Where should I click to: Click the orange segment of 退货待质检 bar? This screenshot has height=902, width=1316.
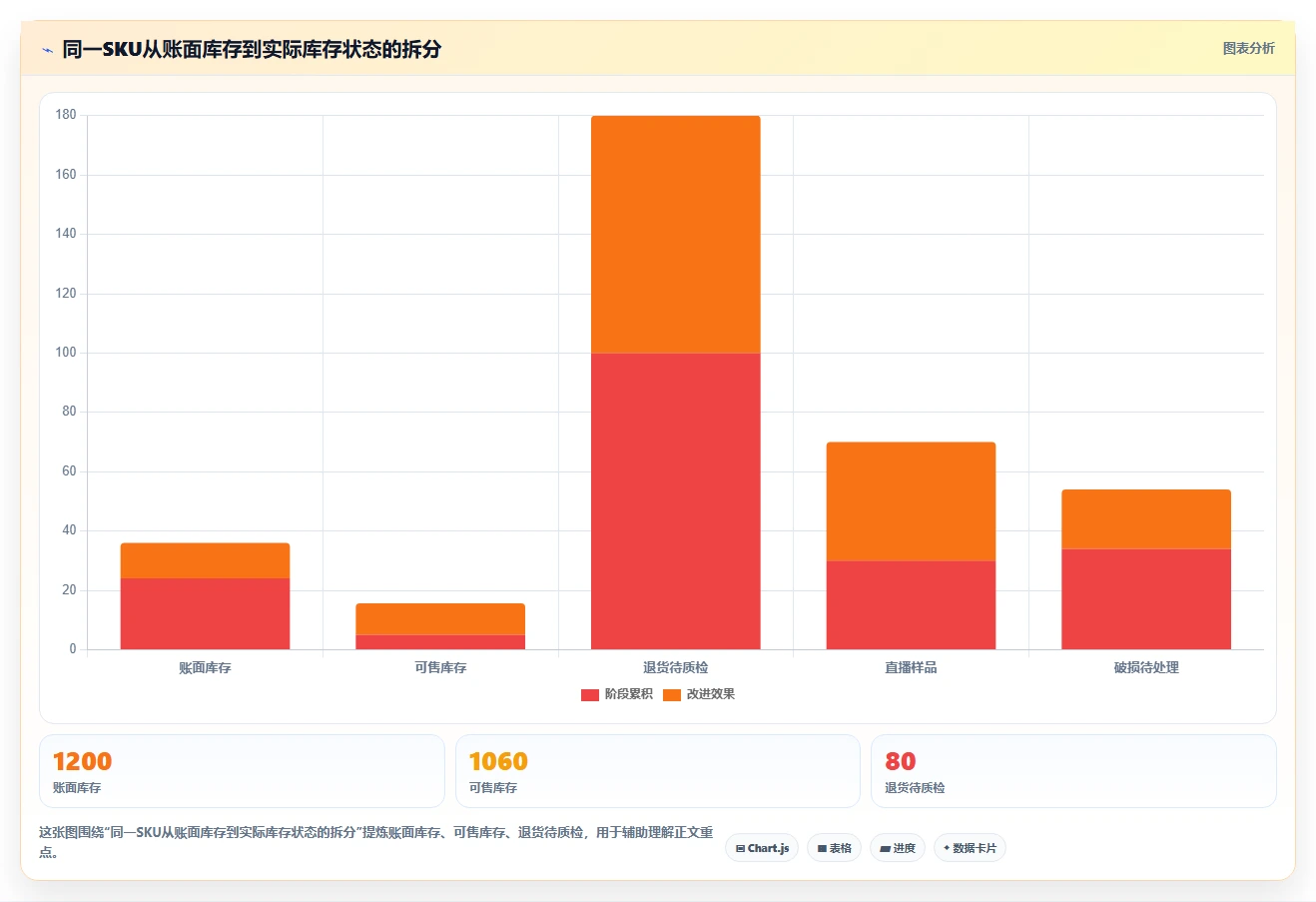[676, 235]
